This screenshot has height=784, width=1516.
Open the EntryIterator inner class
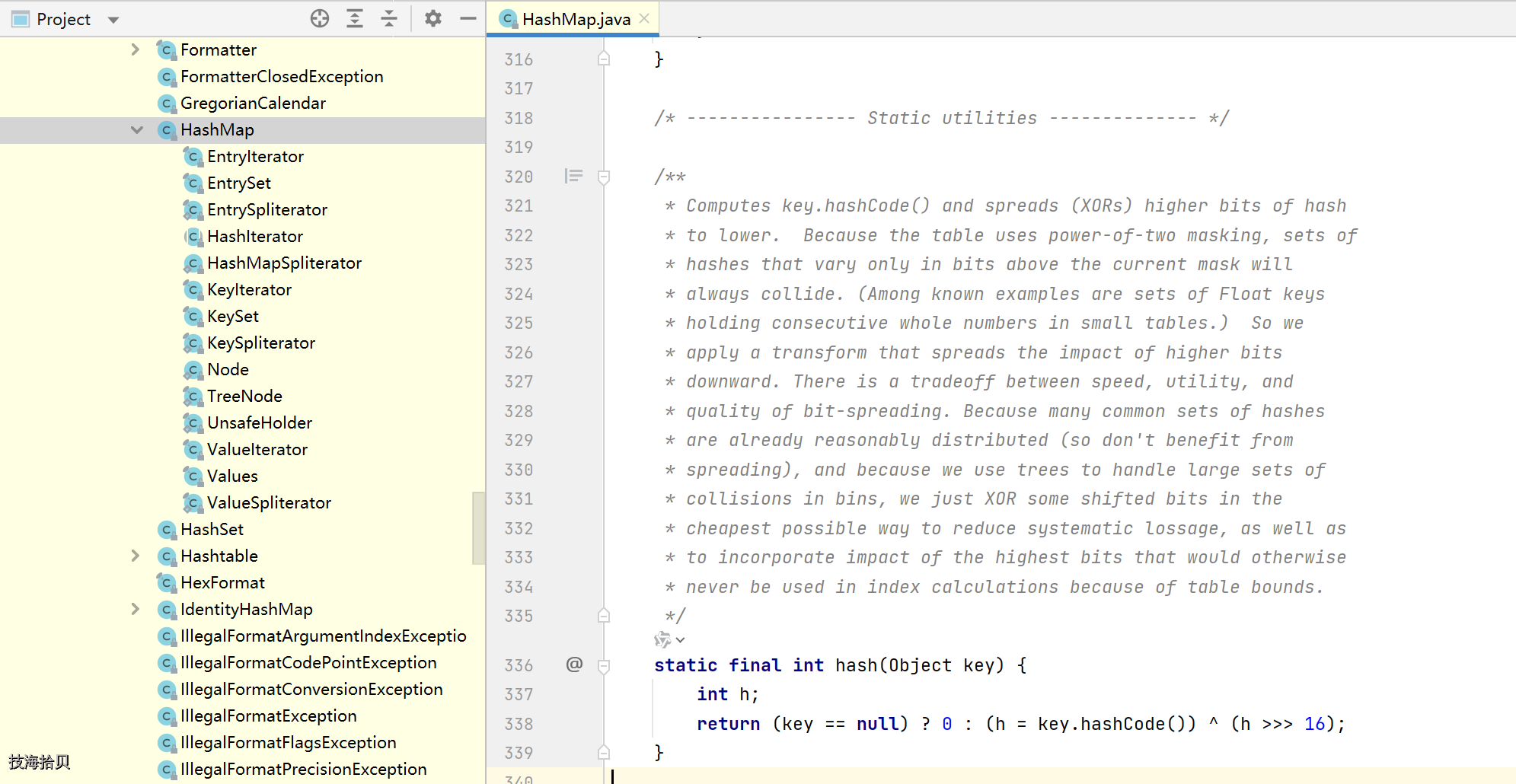tap(255, 156)
